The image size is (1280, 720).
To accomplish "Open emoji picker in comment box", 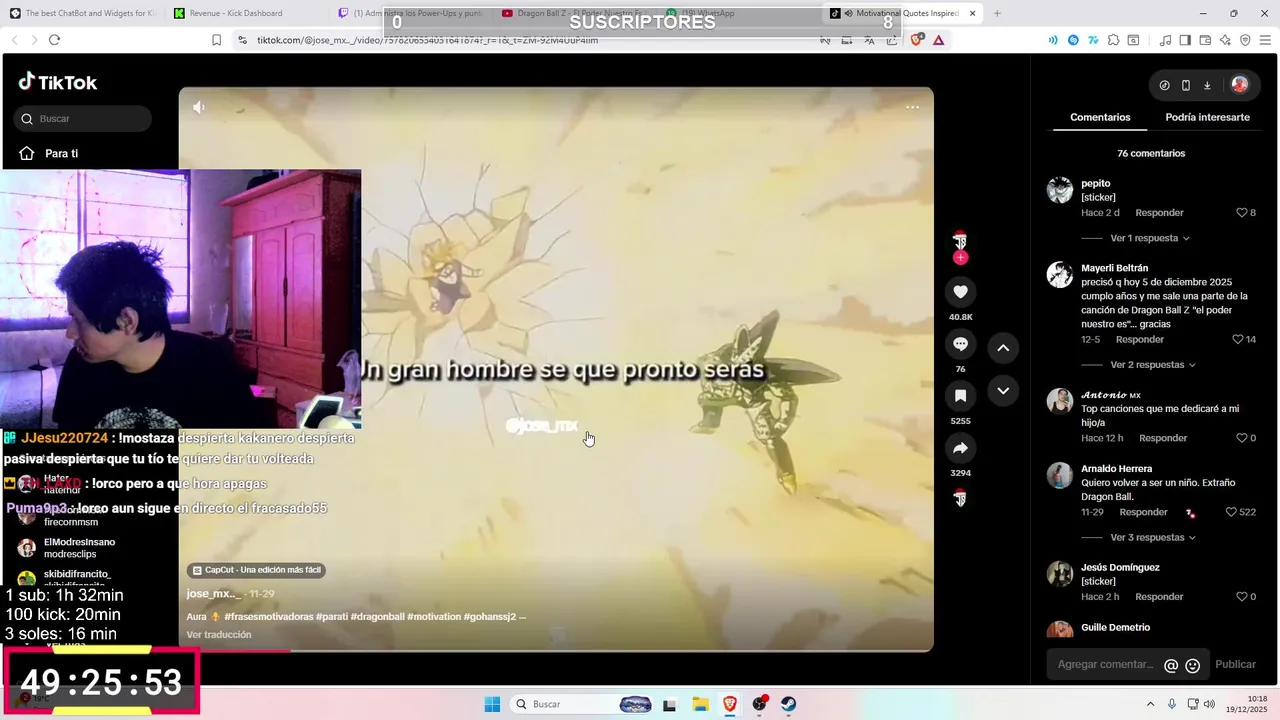I will [x=1192, y=665].
